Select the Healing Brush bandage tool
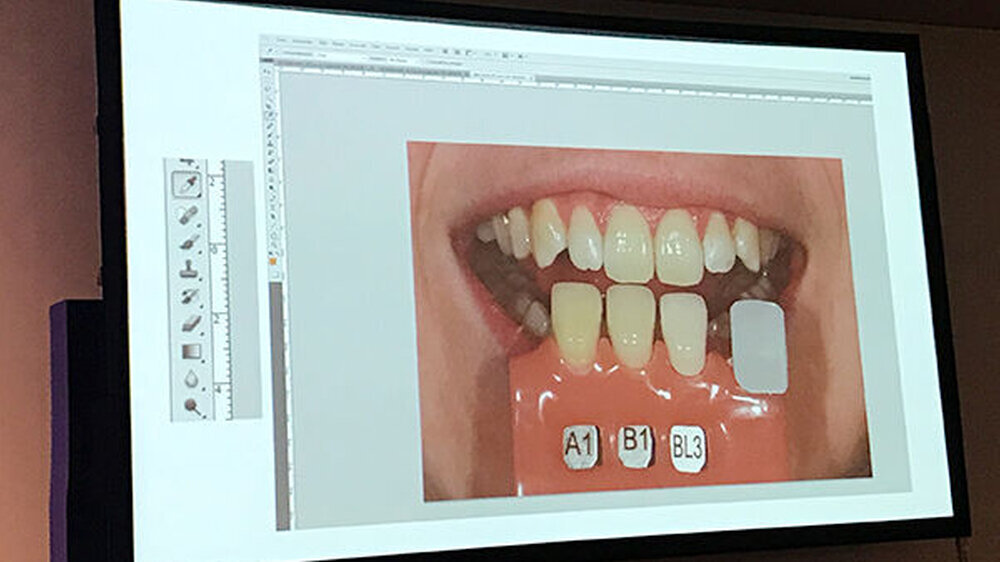 click(187, 214)
